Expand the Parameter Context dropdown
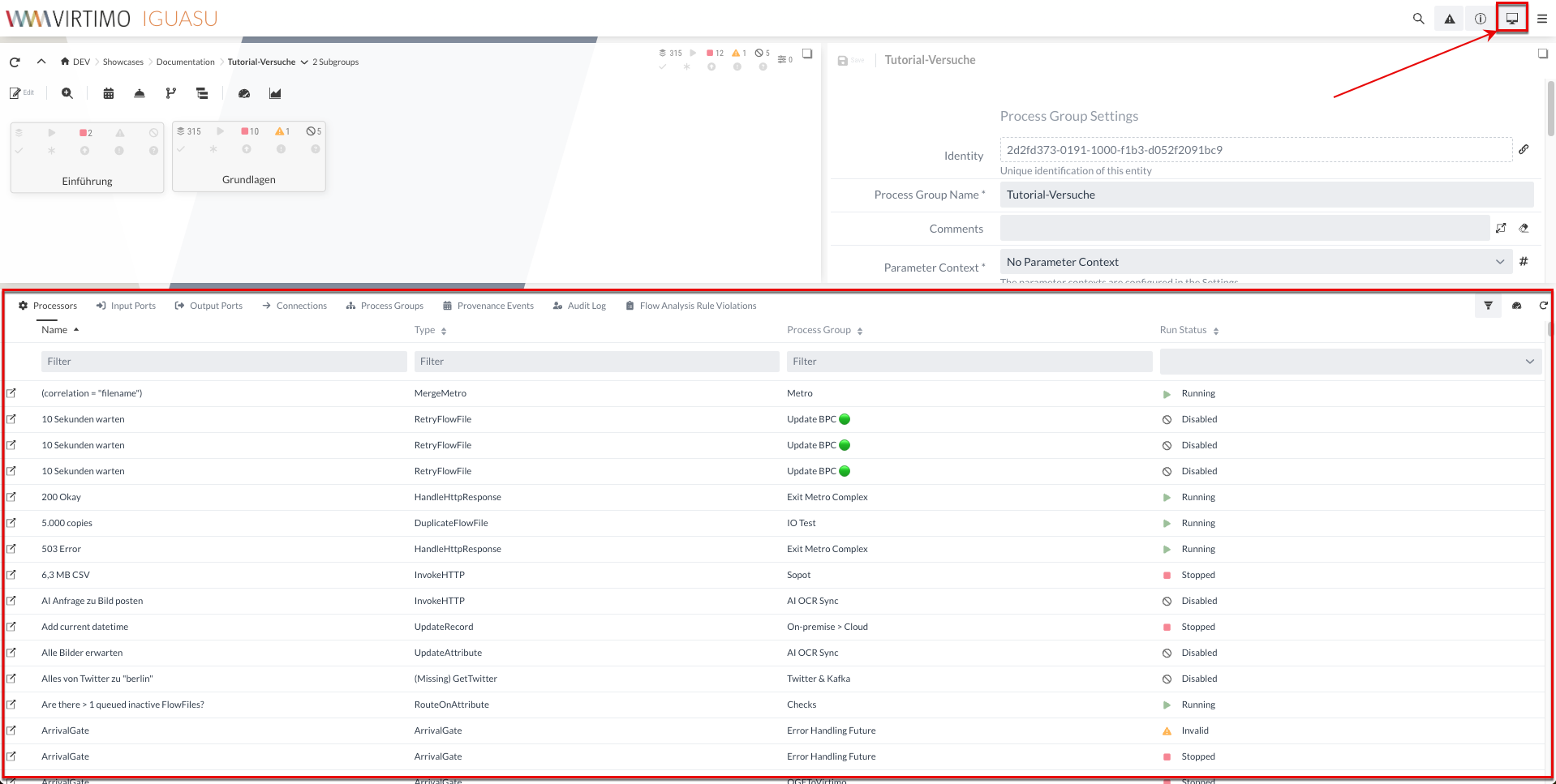Image resolution: width=1556 pixels, height=784 pixels. coord(1499,262)
